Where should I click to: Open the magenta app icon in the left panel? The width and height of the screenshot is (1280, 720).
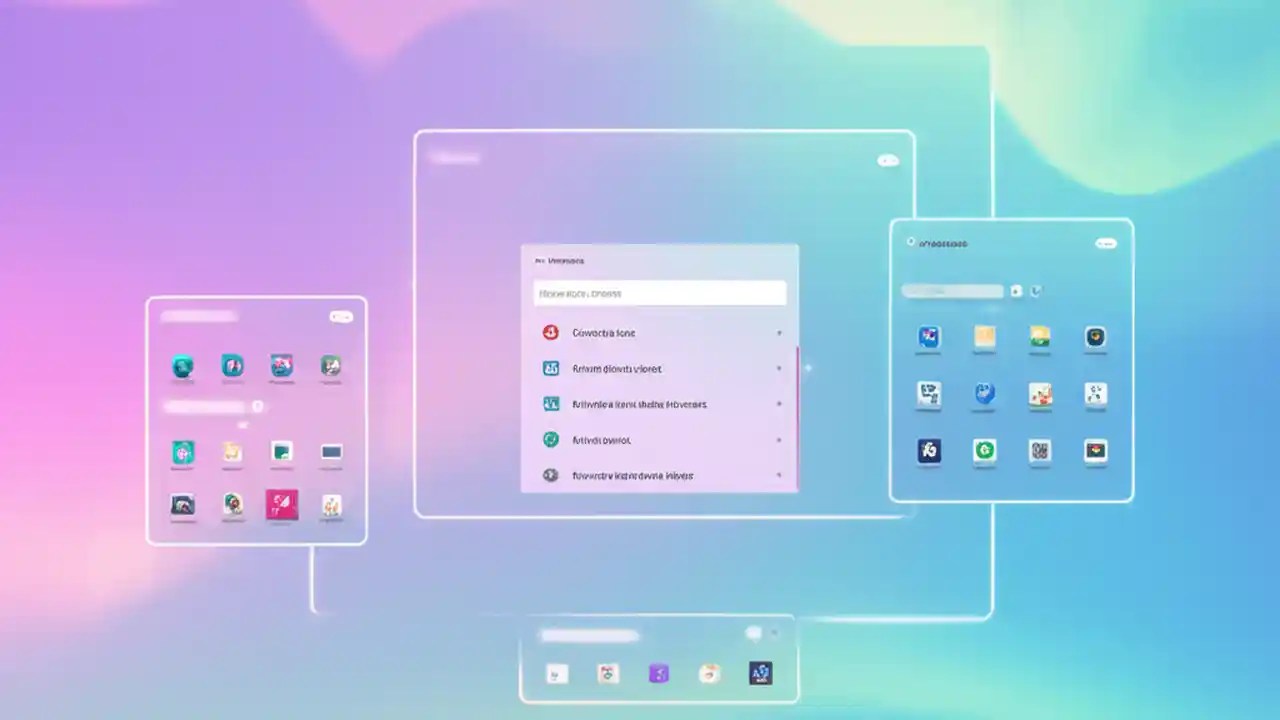(282, 505)
